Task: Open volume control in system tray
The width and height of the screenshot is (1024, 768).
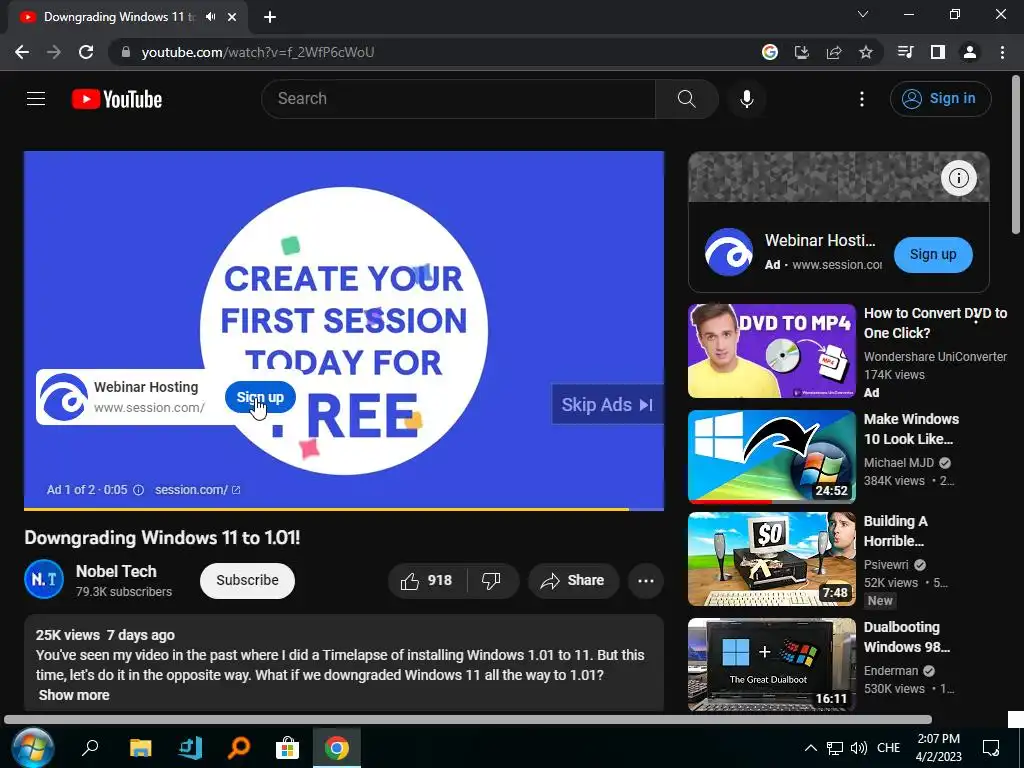Action: (x=859, y=748)
